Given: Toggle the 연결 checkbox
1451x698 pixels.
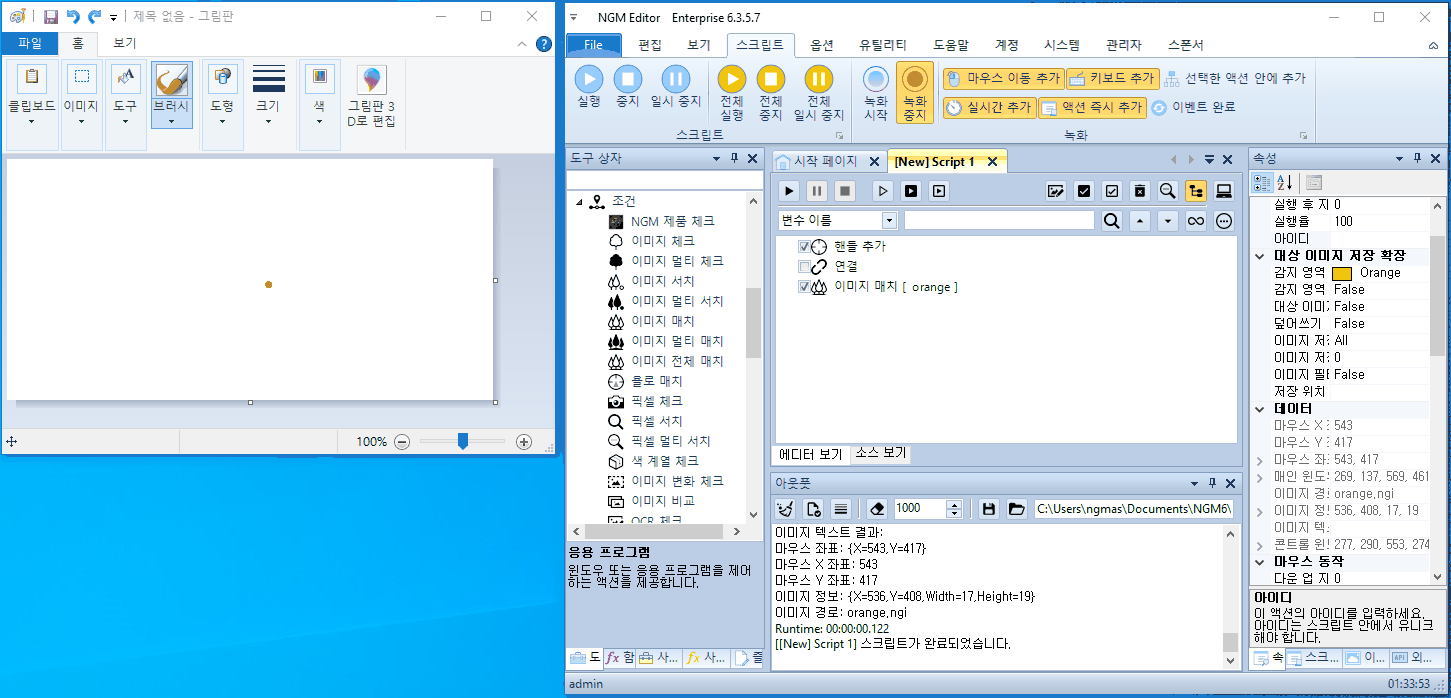Looking at the screenshot, I should (804, 267).
